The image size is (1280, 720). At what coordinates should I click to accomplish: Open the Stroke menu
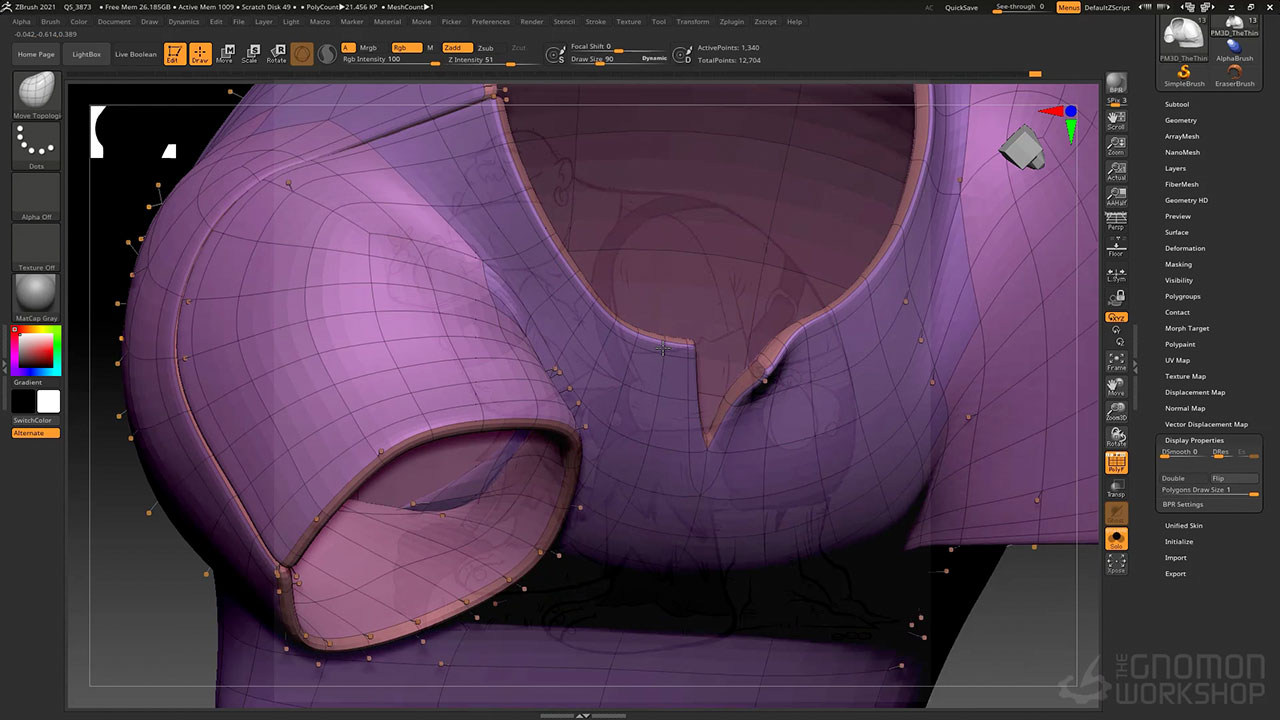click(595, 21)
